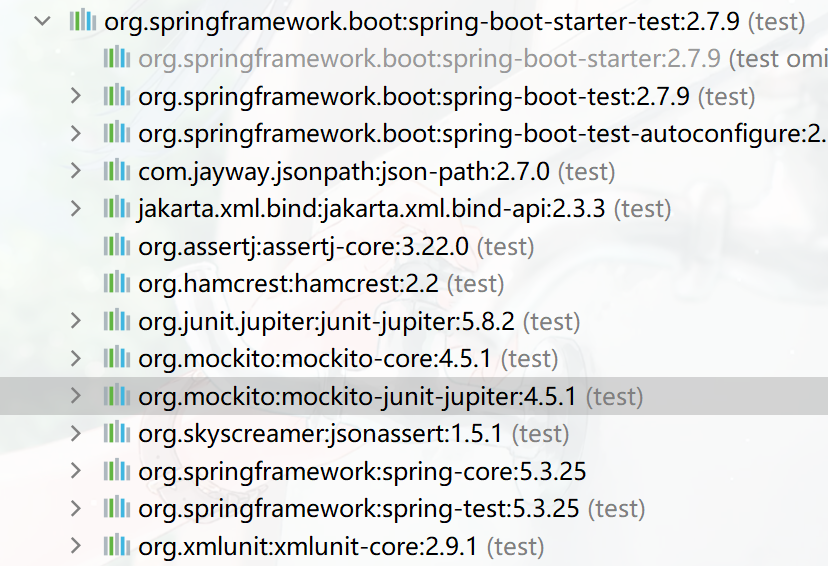The height and width of the screenshot is (566, 828).
Task: Expand the jakarta.xml.bind-api:2.3.3 arrow
Action: click(x=76, y=209)
